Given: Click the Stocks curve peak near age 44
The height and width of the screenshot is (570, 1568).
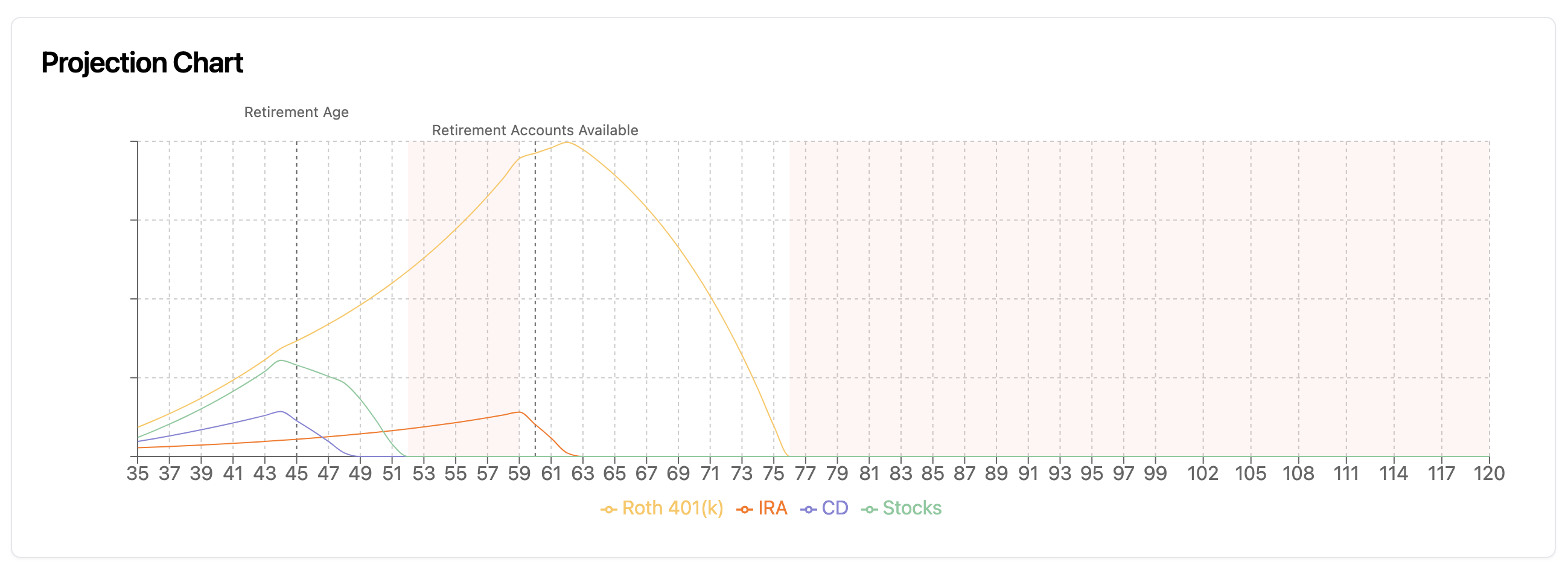Looking at the screenshot, I should click(x=281, y=360).
